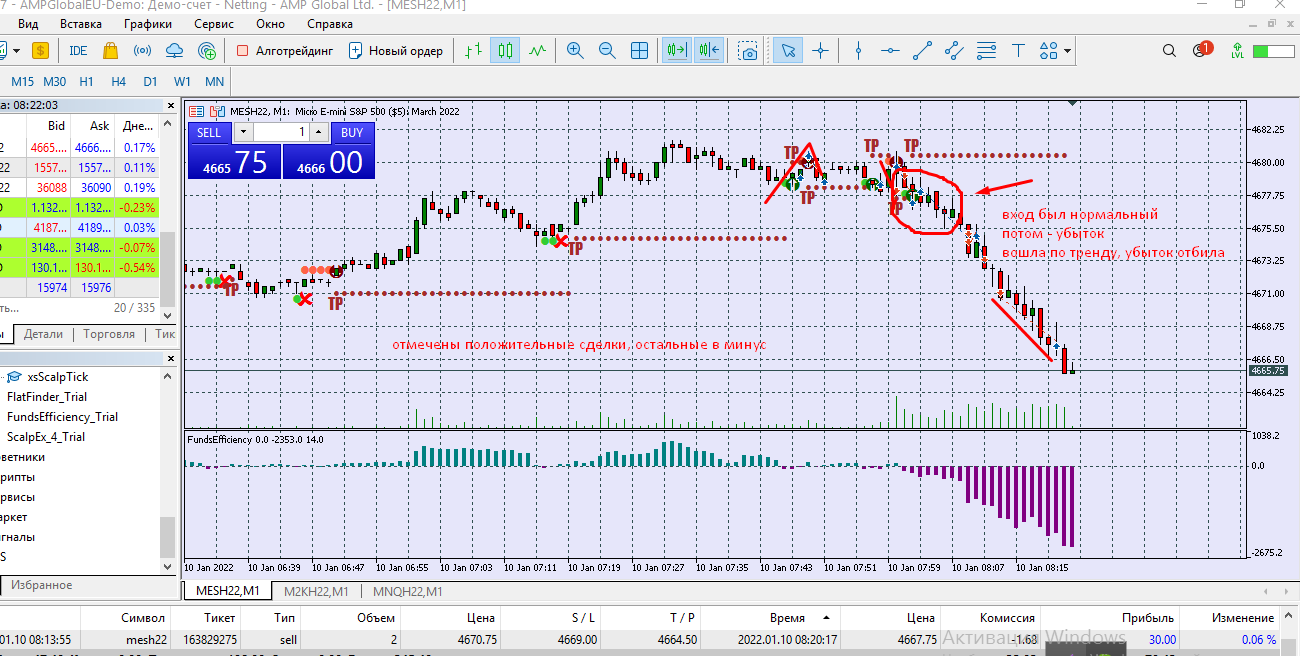The width and height of the screenshot is (1300, 656).
Task: Toggle chart shift from right edge
Action: click(710, 50)
